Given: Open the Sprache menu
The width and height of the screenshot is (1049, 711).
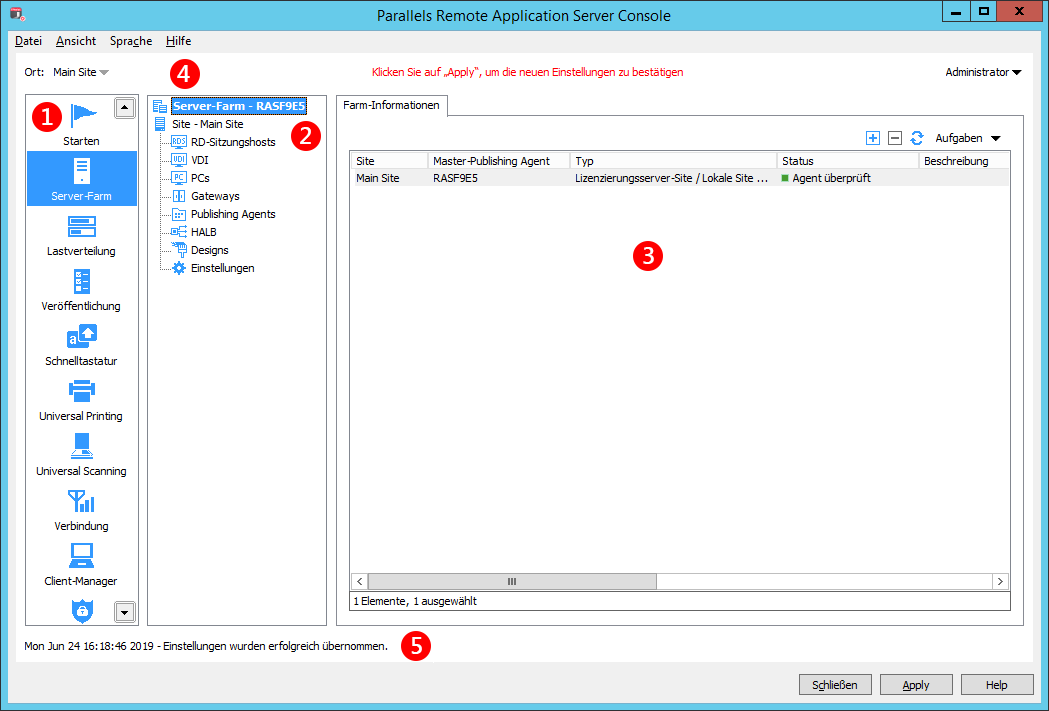Looking at the screenshot, I should tap(130, 41).
